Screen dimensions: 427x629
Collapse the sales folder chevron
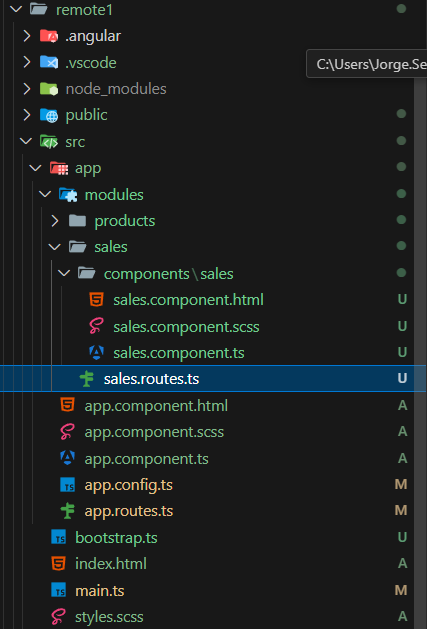pos(54,247)
